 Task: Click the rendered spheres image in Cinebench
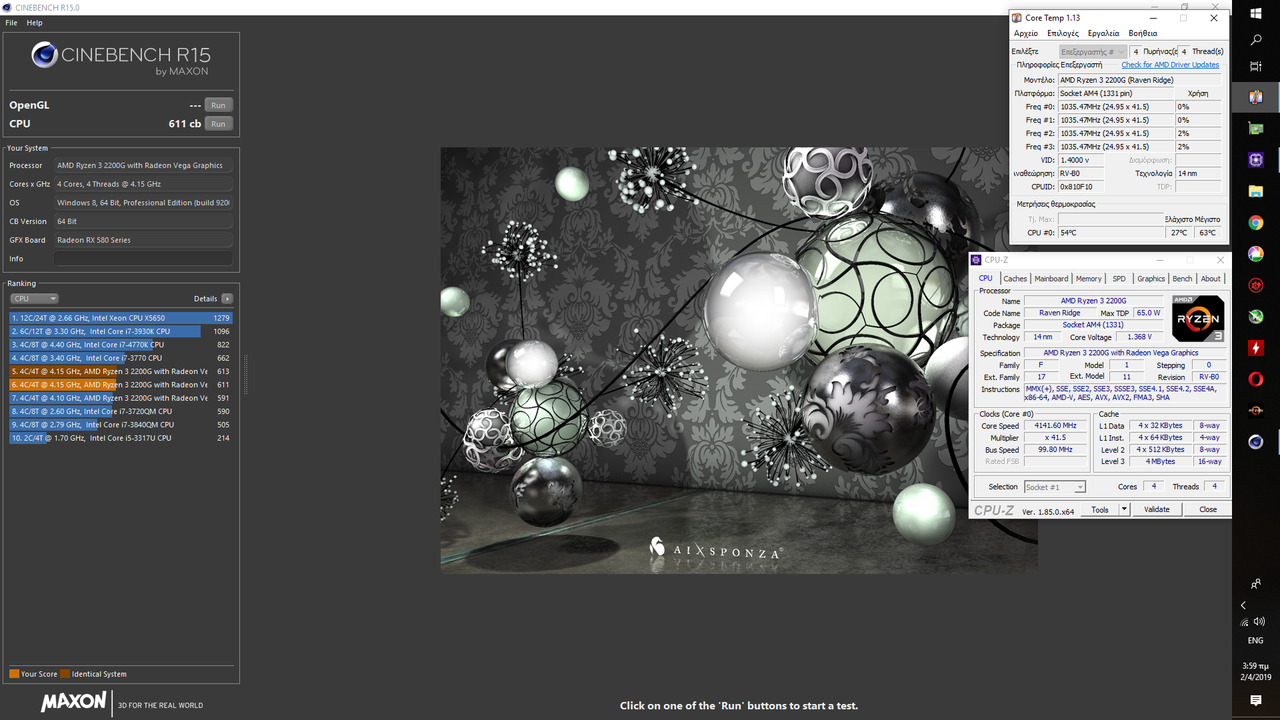(x=739, y=360)
